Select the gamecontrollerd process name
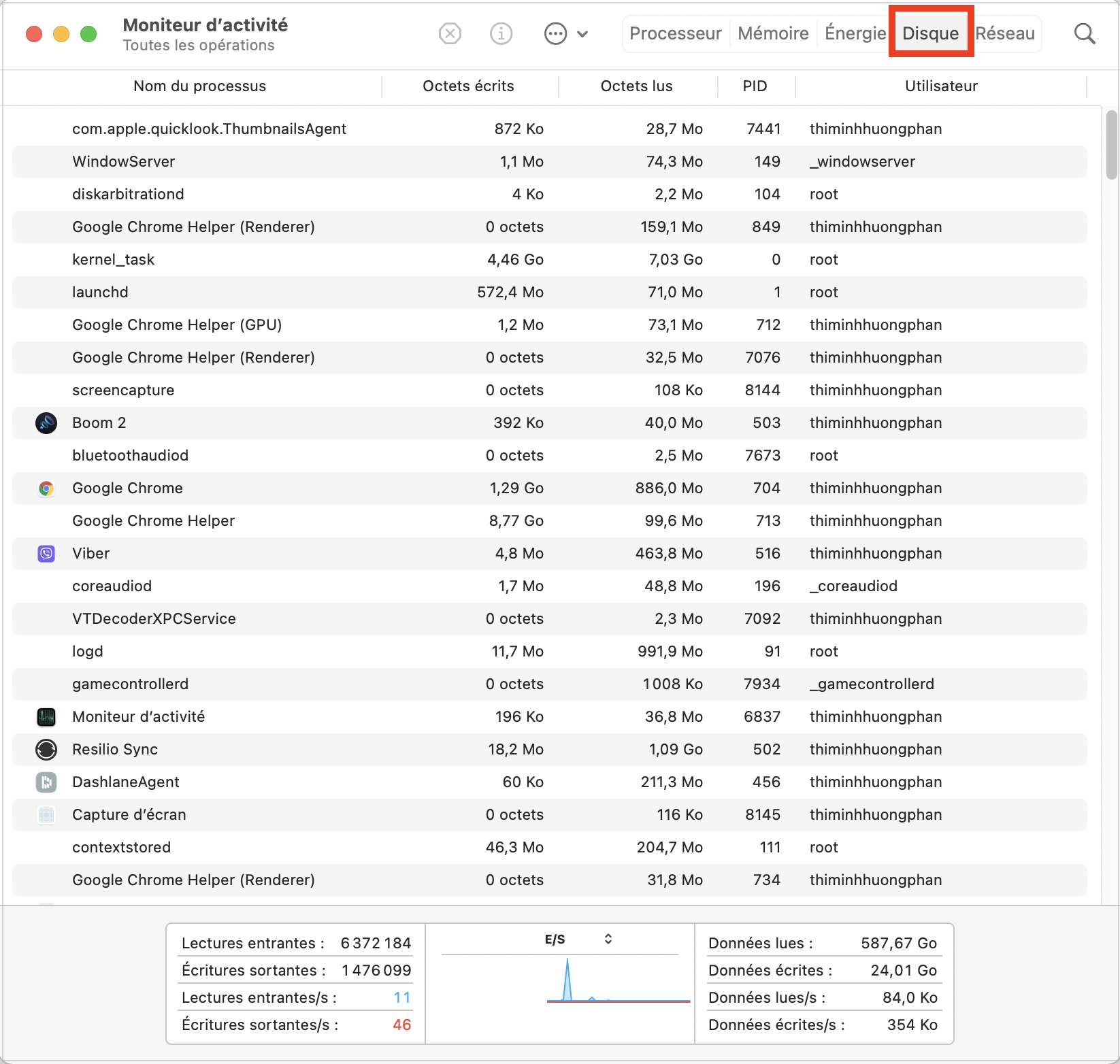Screen dimensions: 1120x1064 [130, 684]
